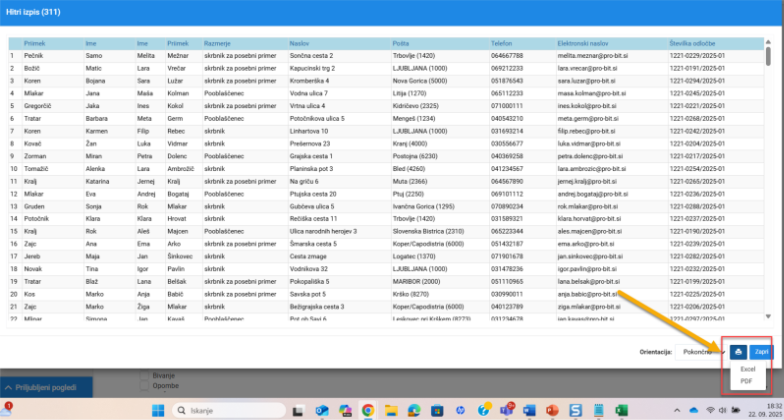
Task: Select email cell lara.ambrozic@pro-bit.si
Action: 590,169
